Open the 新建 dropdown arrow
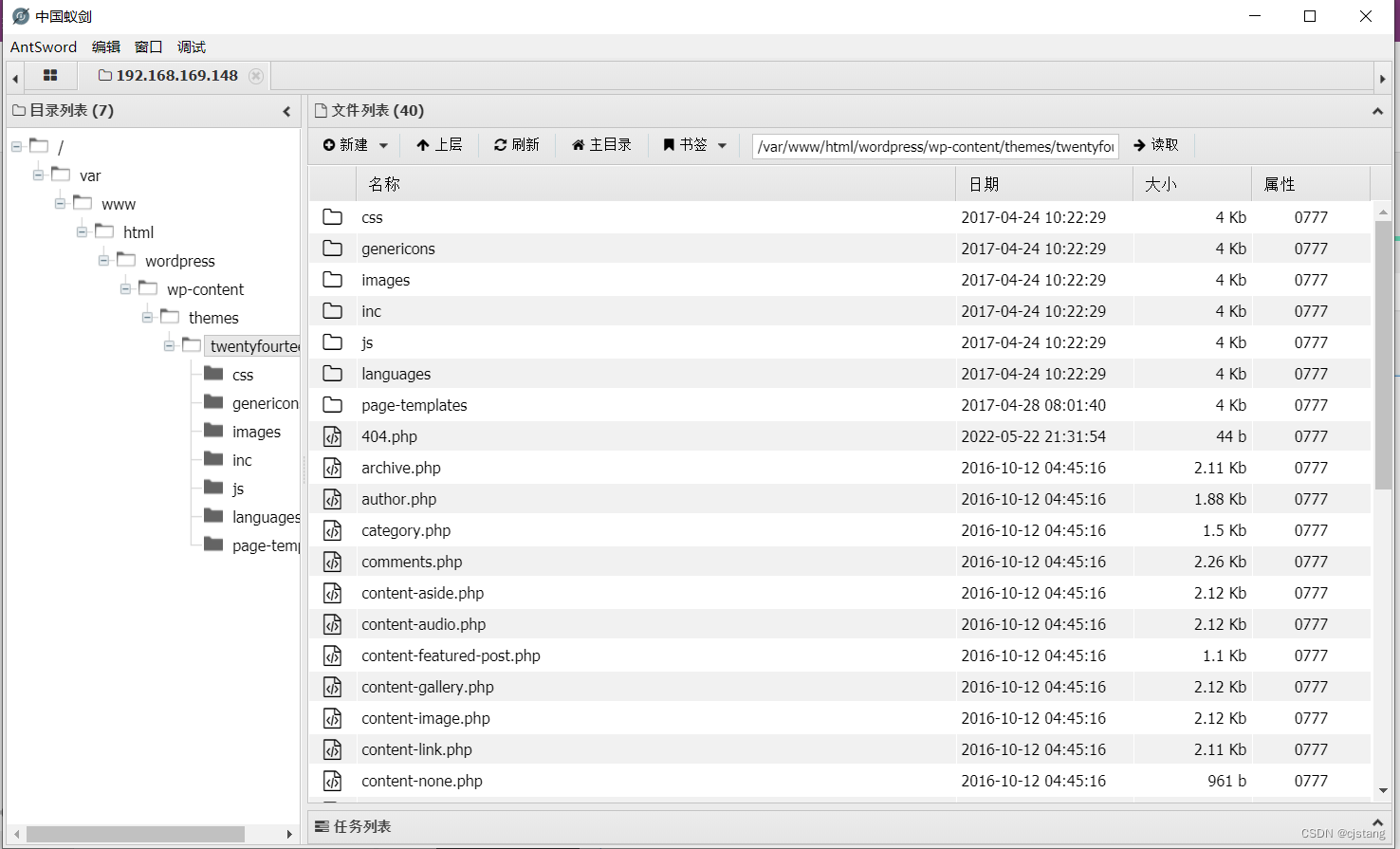Image resolution: width=1400 pixels, height=849 pixels. tap(383, 145)
